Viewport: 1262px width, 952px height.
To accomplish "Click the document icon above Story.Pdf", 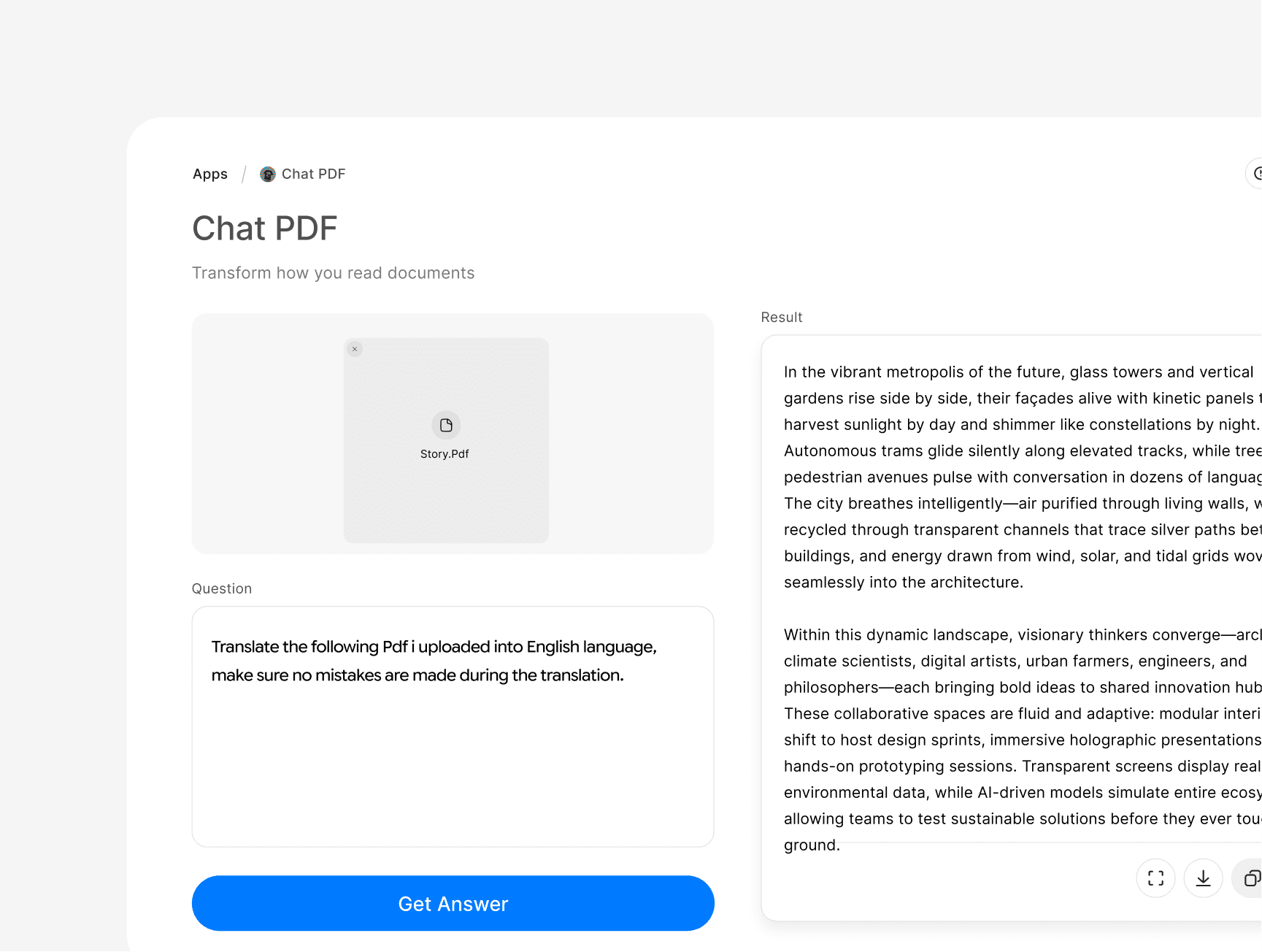I will click(446, 426).
